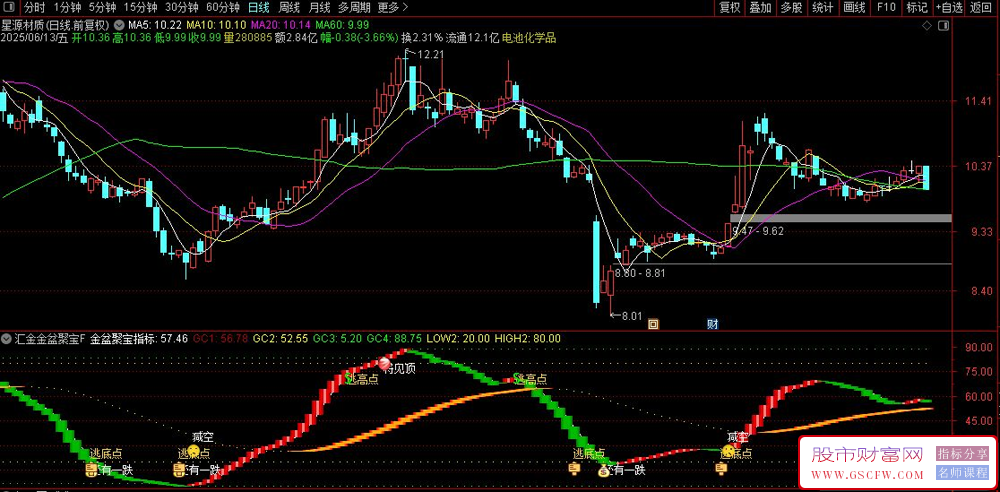1000x492 pixels.
Task: Click the GC1: 56.78 indicator value
Action: [221, 338]
